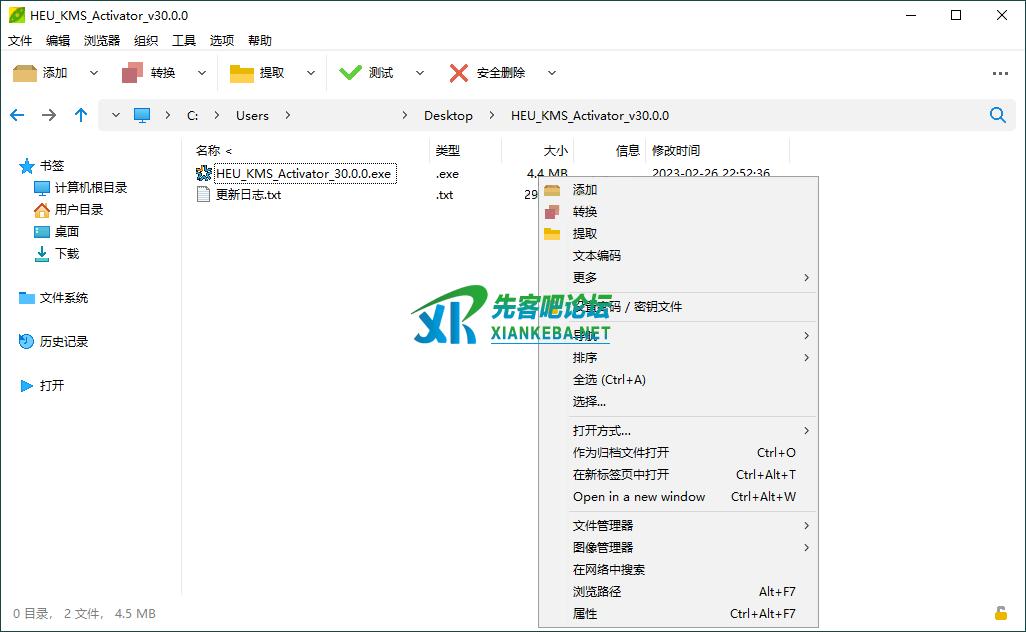
Task: Select the 更新日志.txt file
Action: point(248,195)
